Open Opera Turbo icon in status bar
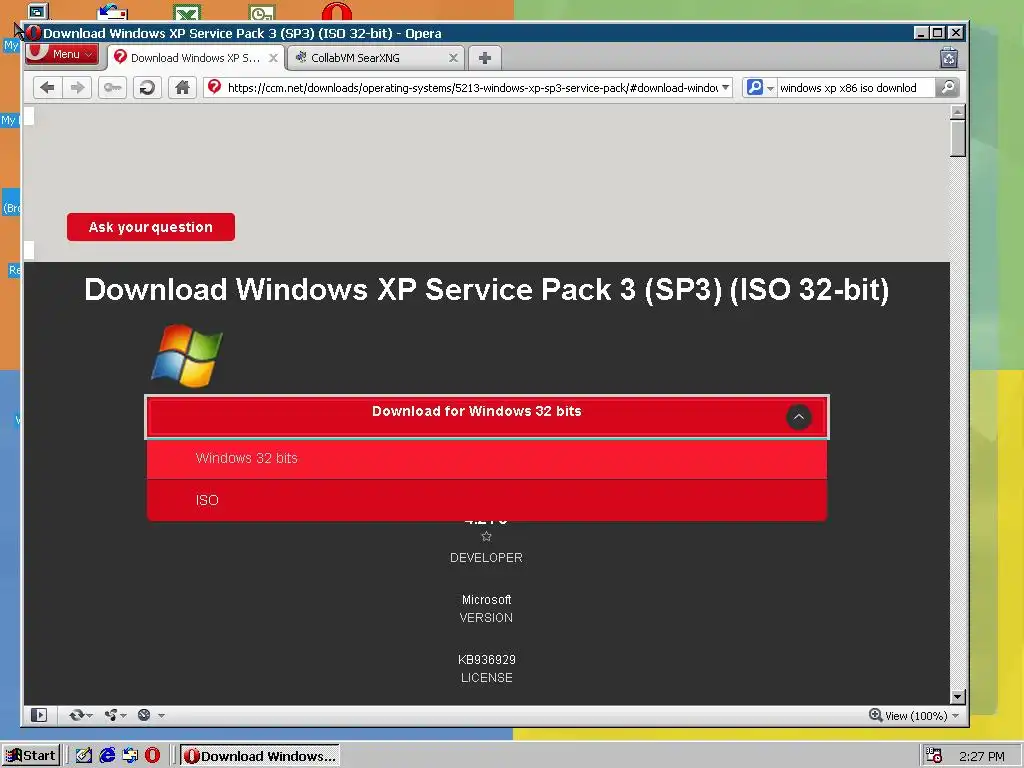This screenshot has width=1024, height=768. pyautogui.click(x=144, y=715)
